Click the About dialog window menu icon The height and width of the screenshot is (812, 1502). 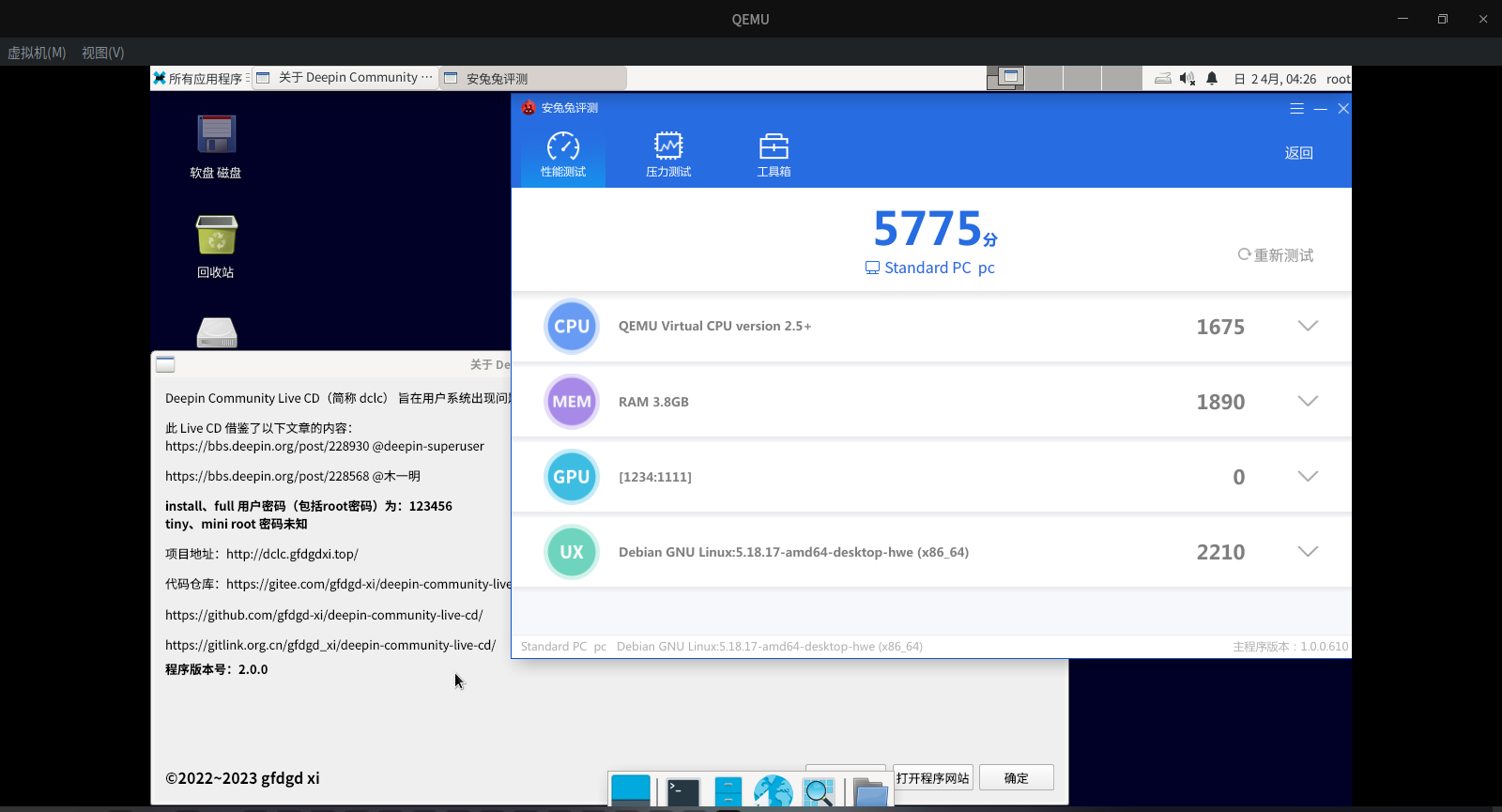point(165,364)
